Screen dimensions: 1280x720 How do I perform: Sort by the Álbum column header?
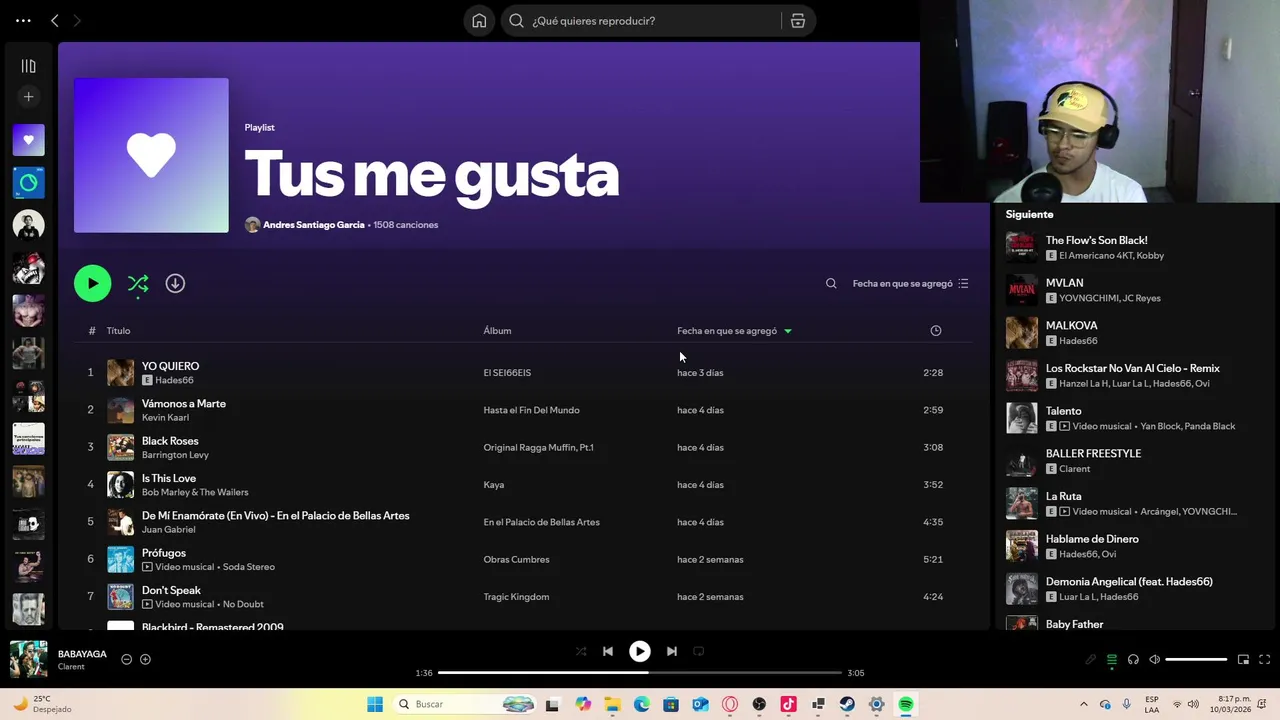point(497,331)
